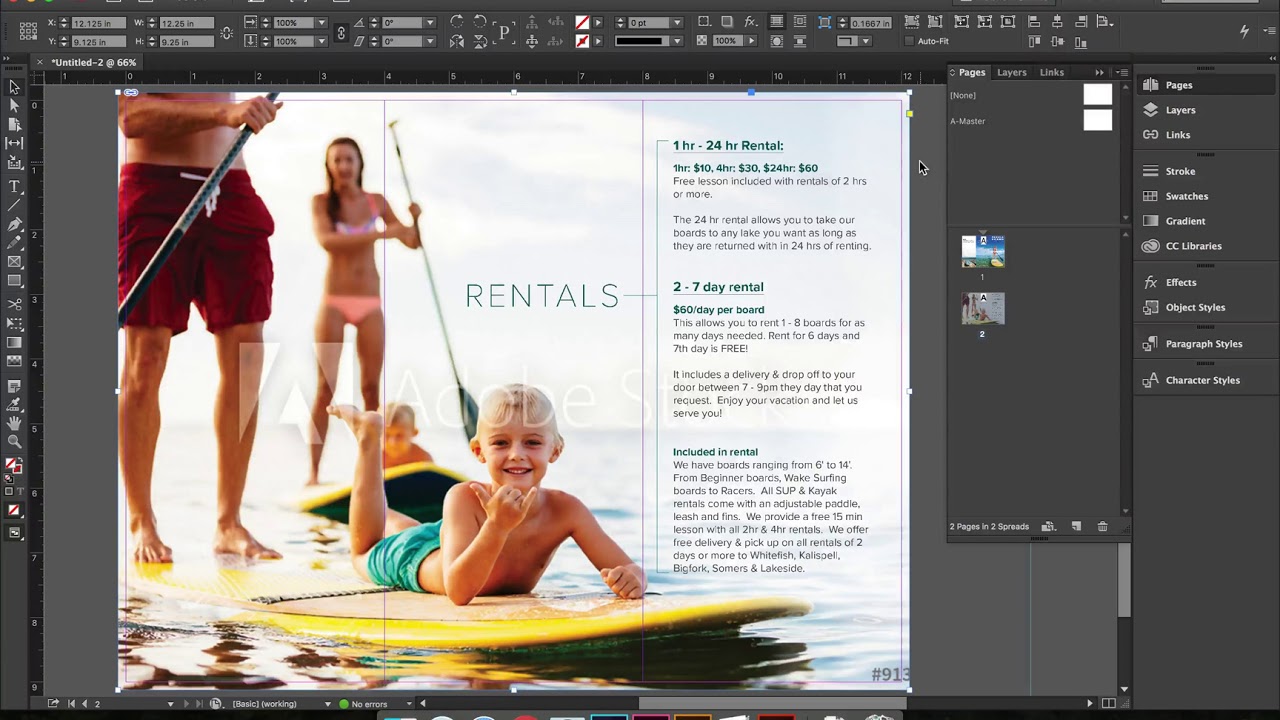Select the Direct Selection tool
The width and height of the screenshot is (1280, 720).
[x=14, y=104]
